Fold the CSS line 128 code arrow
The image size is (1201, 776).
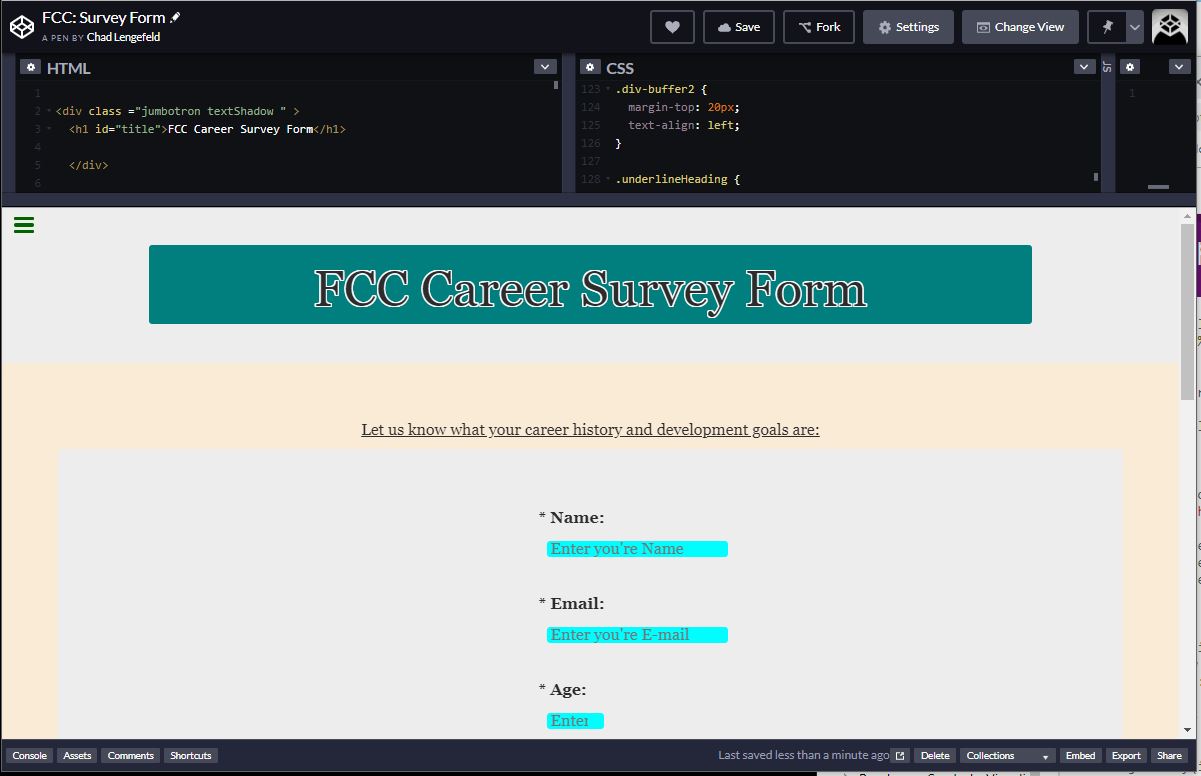(x=608, y=180)
